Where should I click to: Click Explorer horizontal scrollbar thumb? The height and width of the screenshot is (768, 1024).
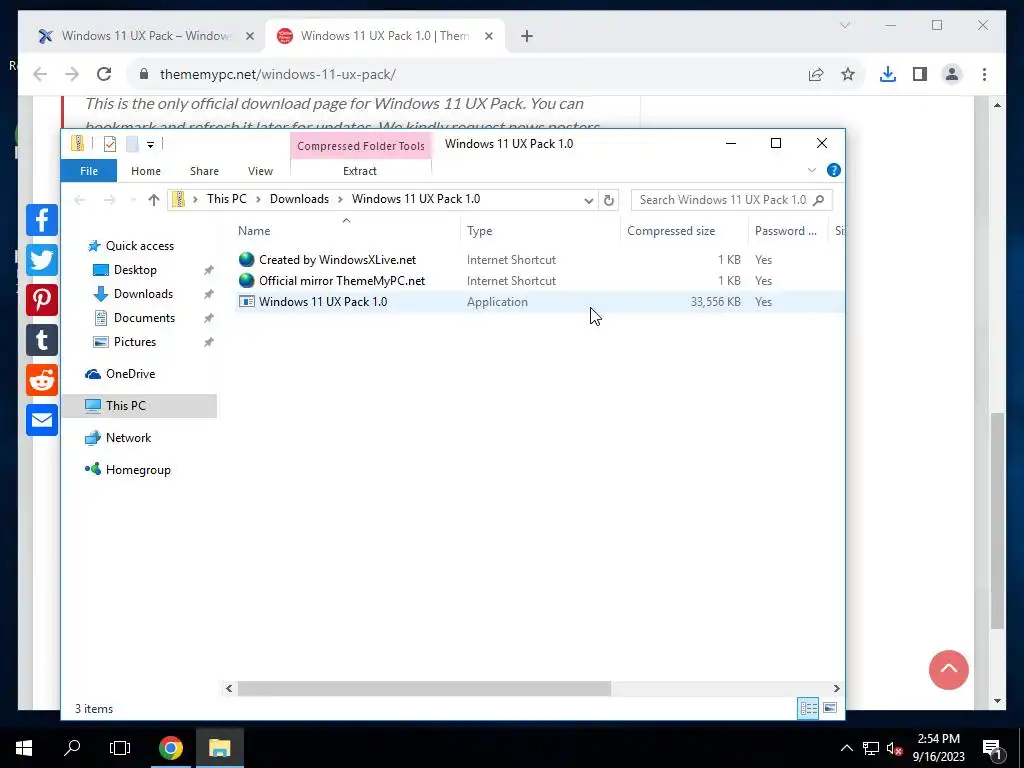click(424, 688)
